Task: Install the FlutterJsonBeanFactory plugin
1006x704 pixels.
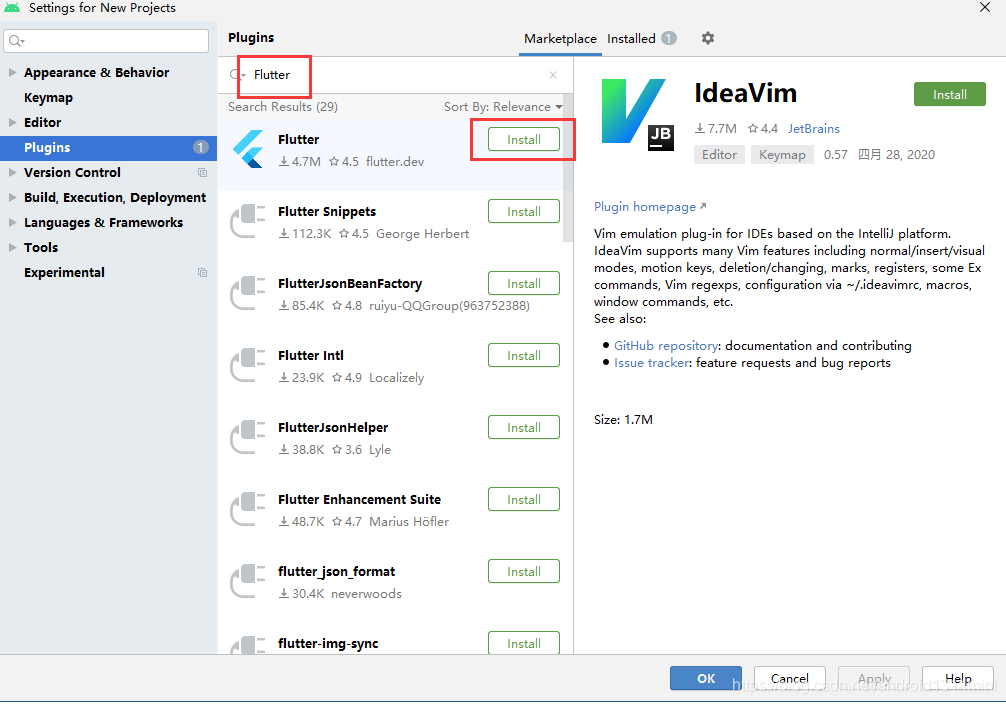Action: point(524,283)
